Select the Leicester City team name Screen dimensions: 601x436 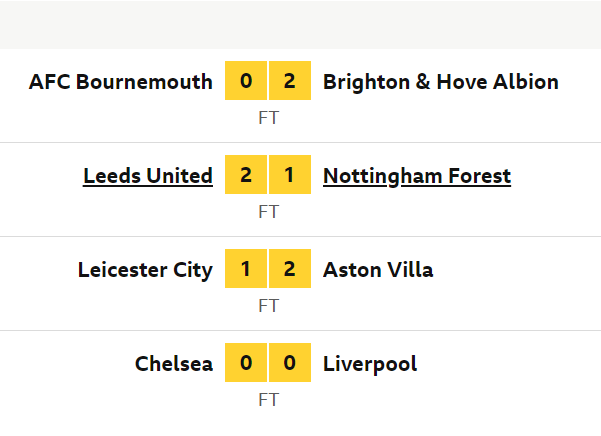(x=145, y=270)
